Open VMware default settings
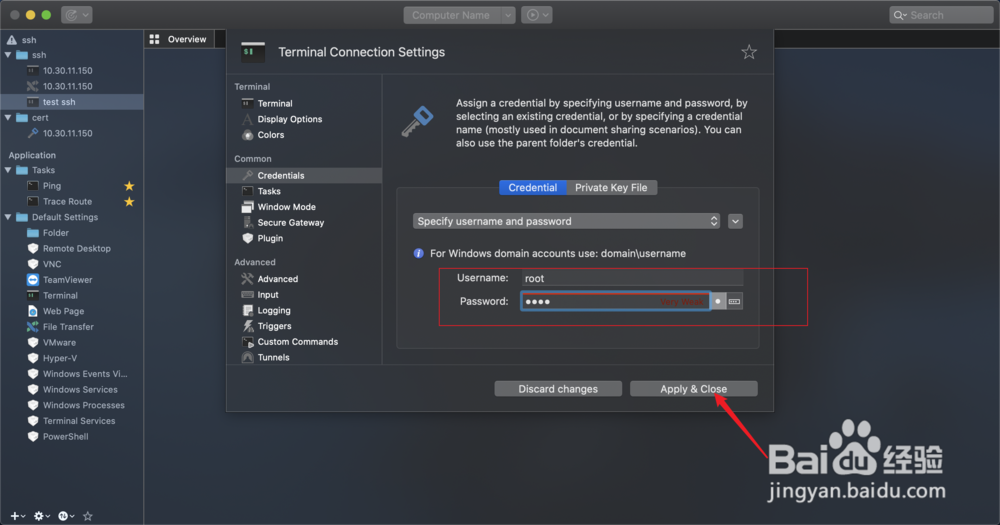 (59, 343)
